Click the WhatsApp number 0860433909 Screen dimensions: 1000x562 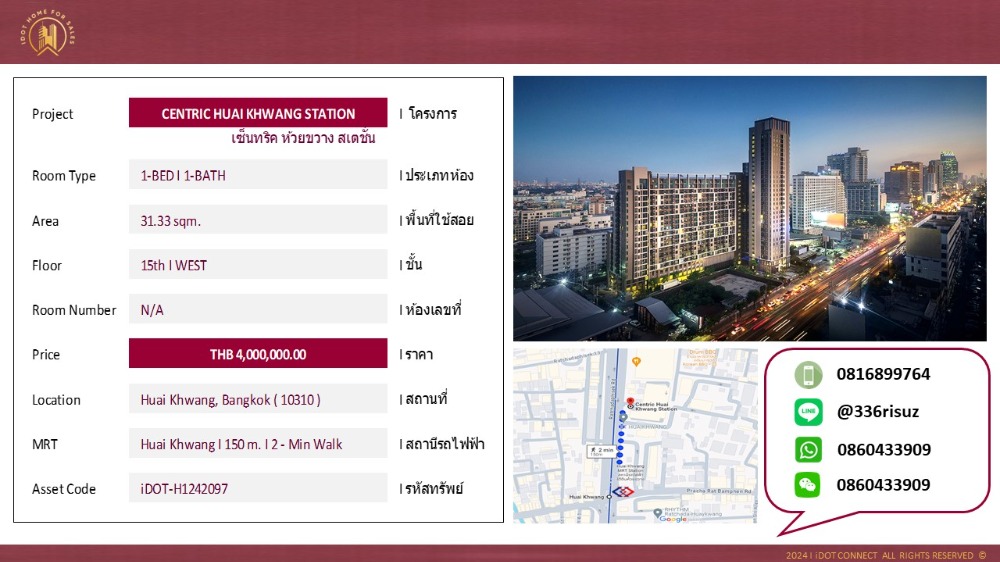[x=884, y=450]
